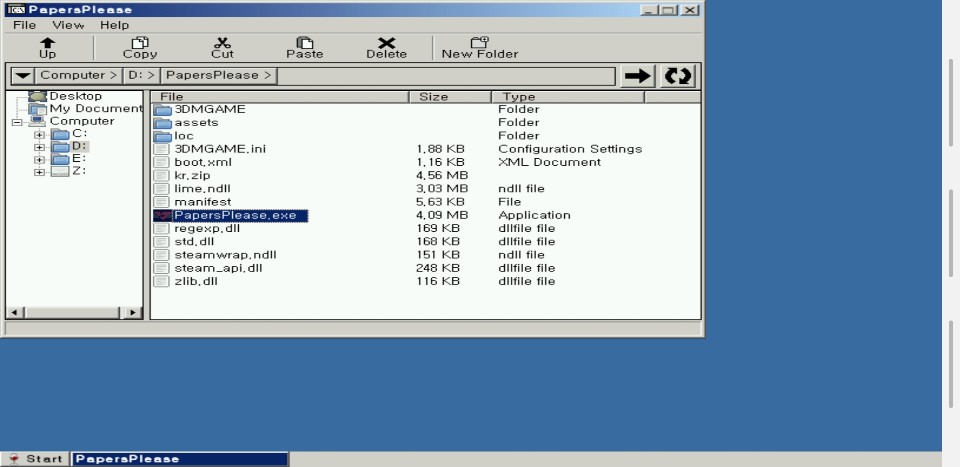The image size is (960, 467).
Task: Click tree pane scroll left arrow
Action: click(x=15, y=313)
